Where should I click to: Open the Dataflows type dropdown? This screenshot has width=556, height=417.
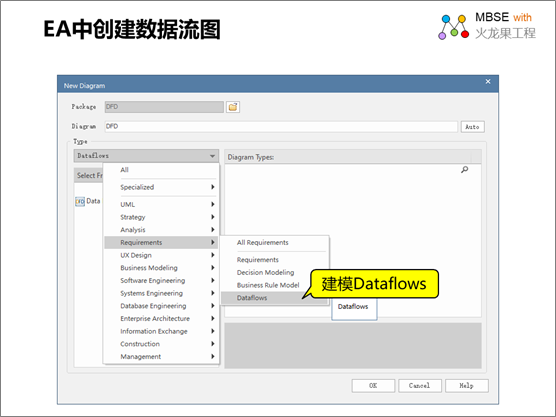coord(146,156)
